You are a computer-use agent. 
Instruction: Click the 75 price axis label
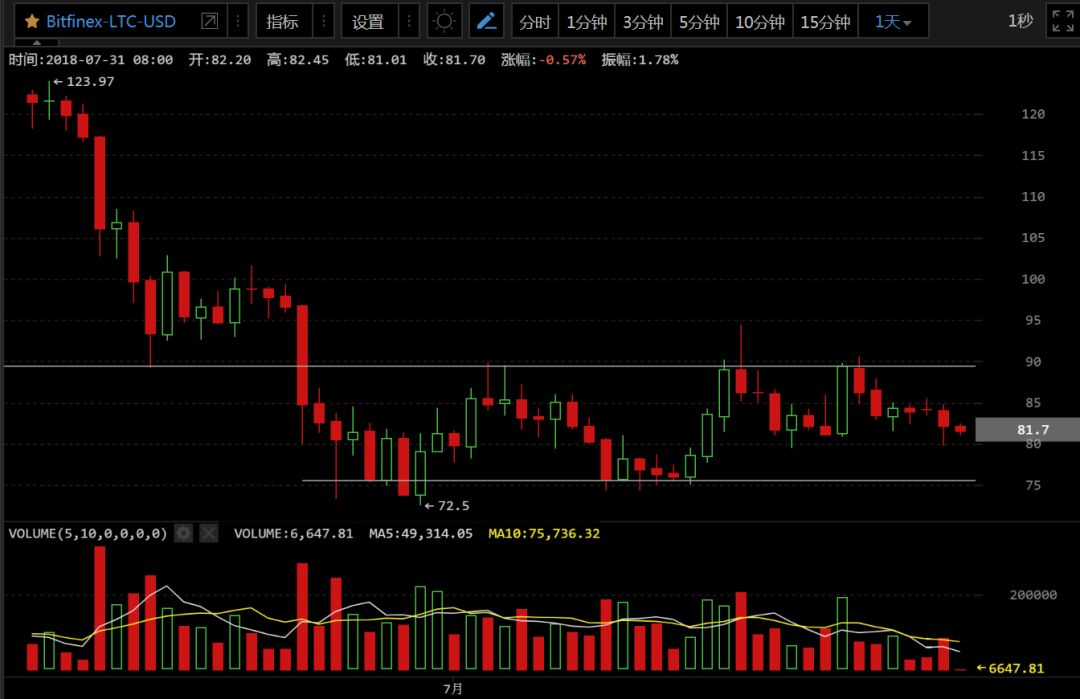1033,486
